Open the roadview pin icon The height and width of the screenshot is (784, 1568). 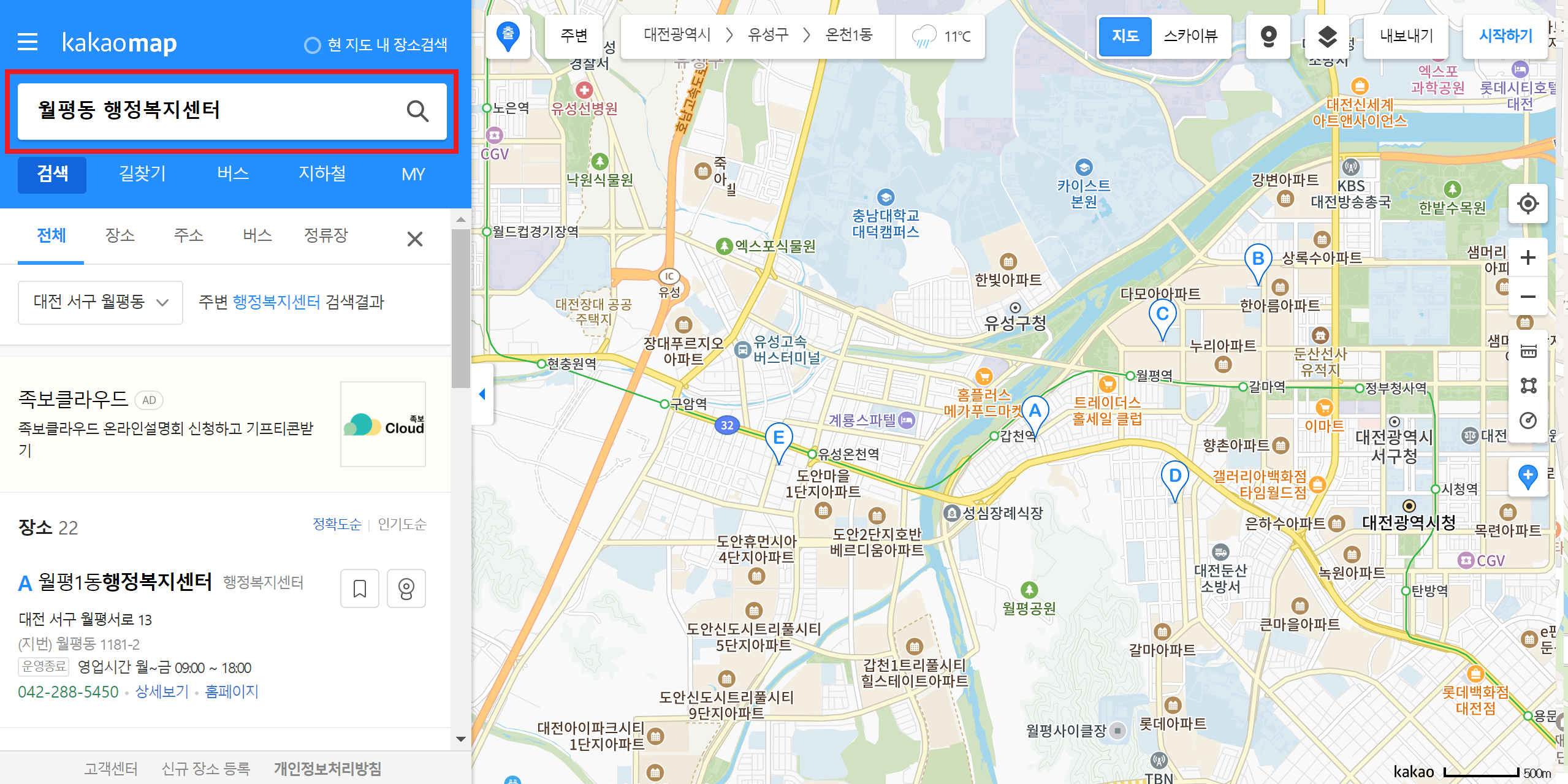point(1268,37)
